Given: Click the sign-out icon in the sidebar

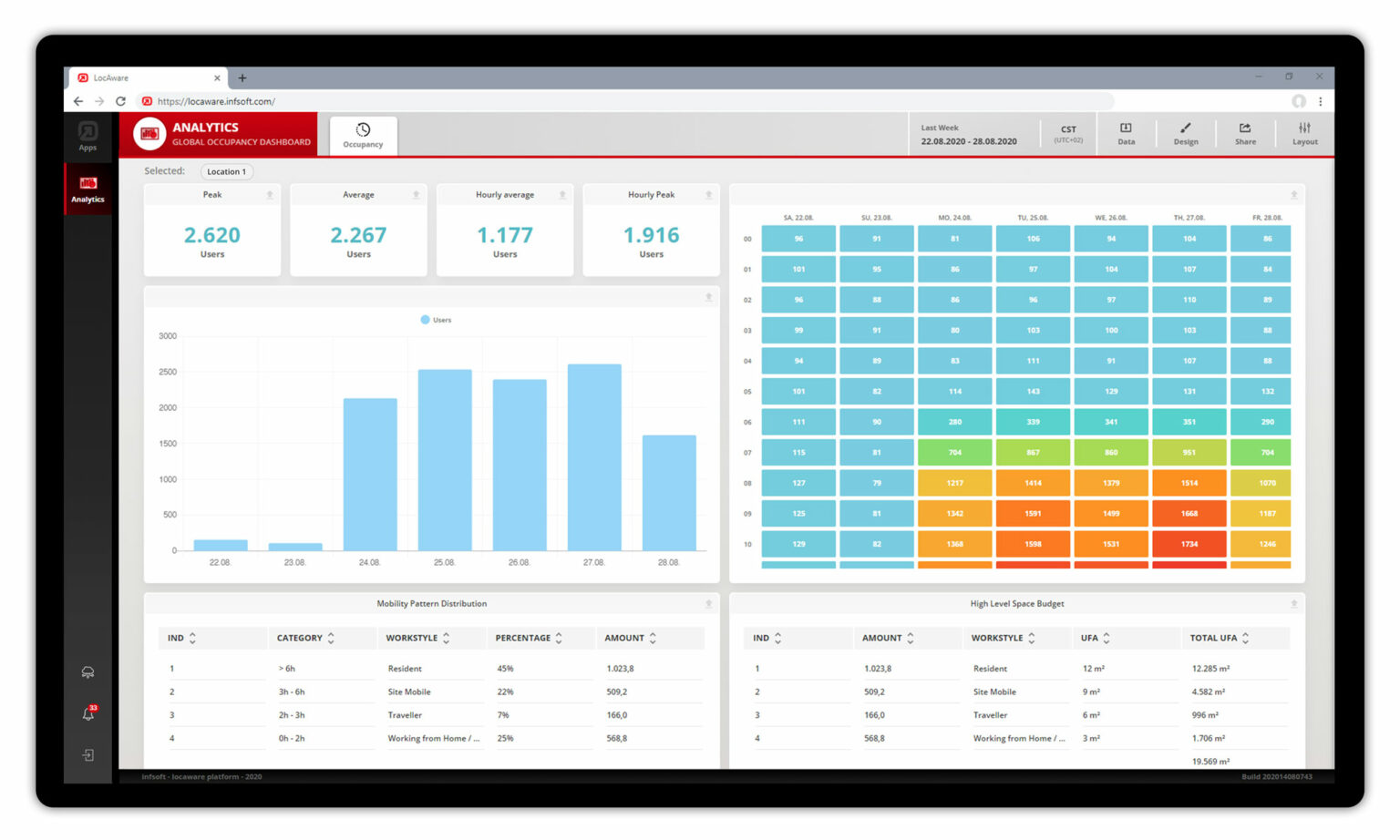Looking at the screenshot, I should [x=87, y=754].
